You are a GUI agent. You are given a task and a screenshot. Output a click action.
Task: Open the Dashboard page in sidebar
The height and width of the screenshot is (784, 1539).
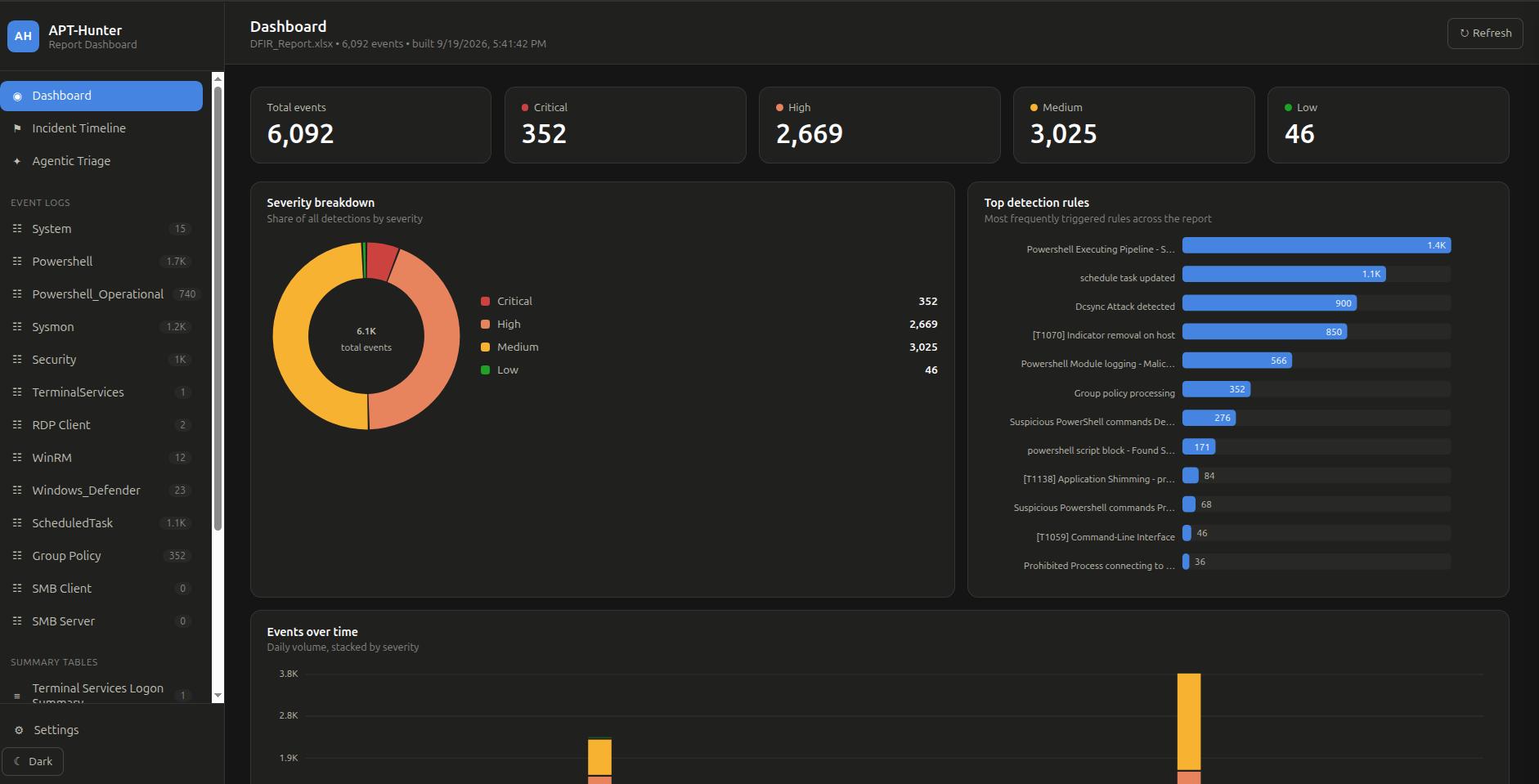tap(101, 96)
